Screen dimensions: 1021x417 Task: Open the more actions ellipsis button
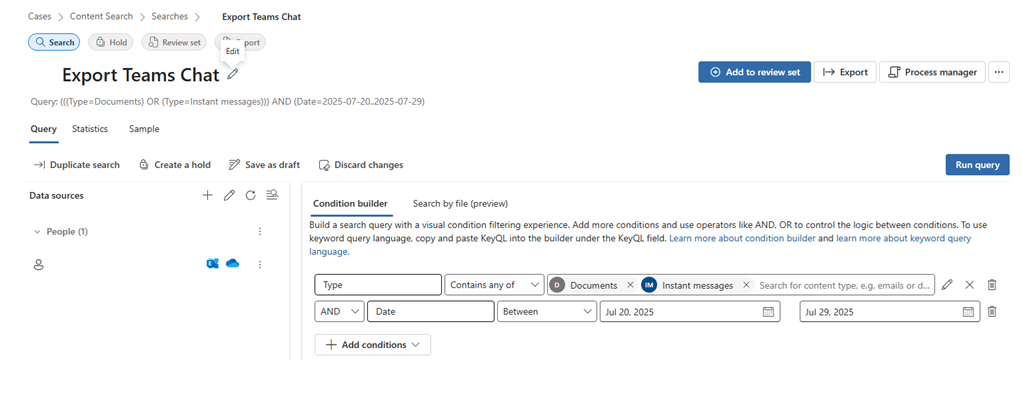pyautogui.click(x=999, y=72)
